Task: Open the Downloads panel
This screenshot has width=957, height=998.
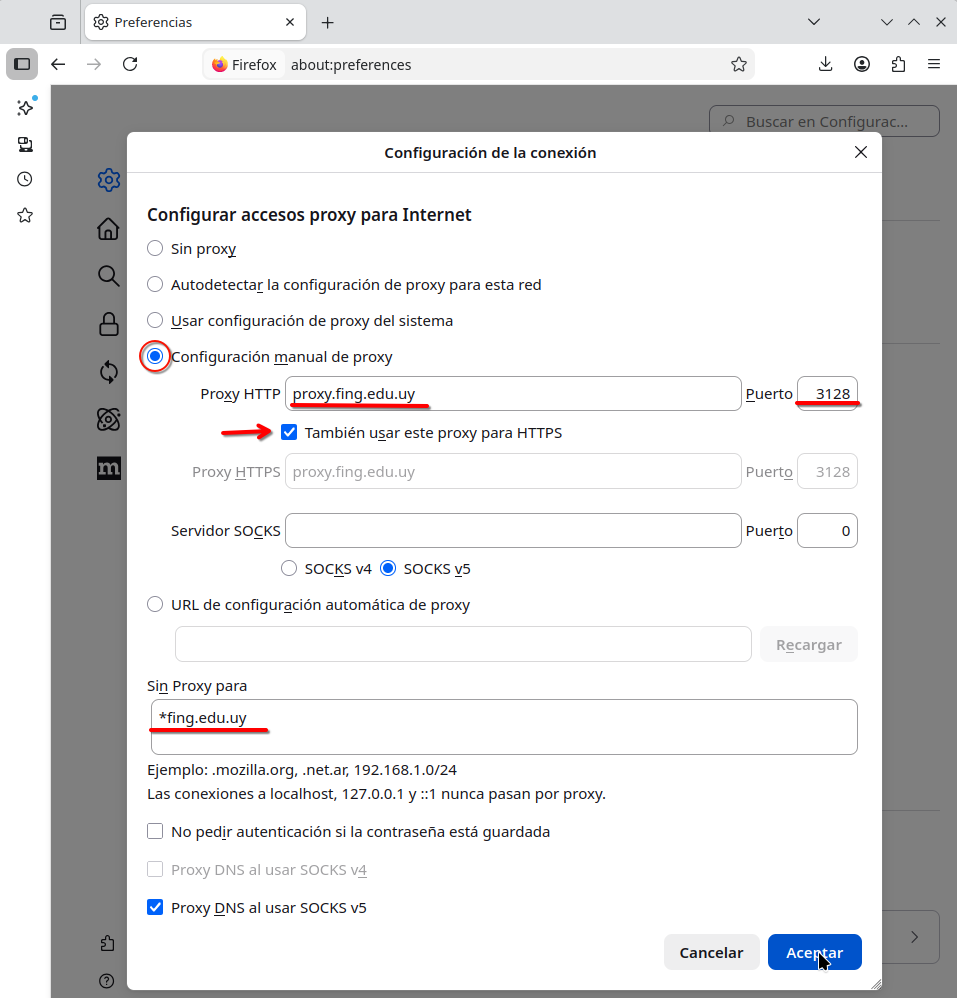Action: [x=825, y=64]
